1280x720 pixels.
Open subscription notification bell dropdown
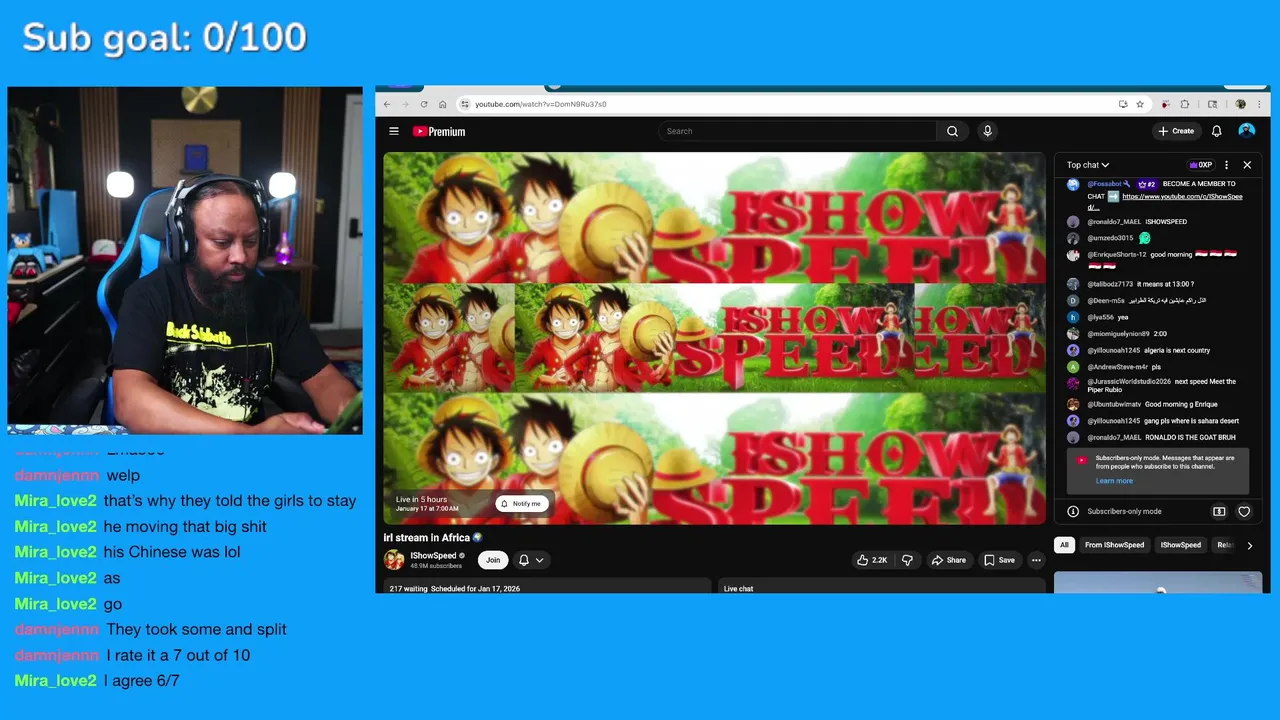pyautogui.click(x=530, y=560)
